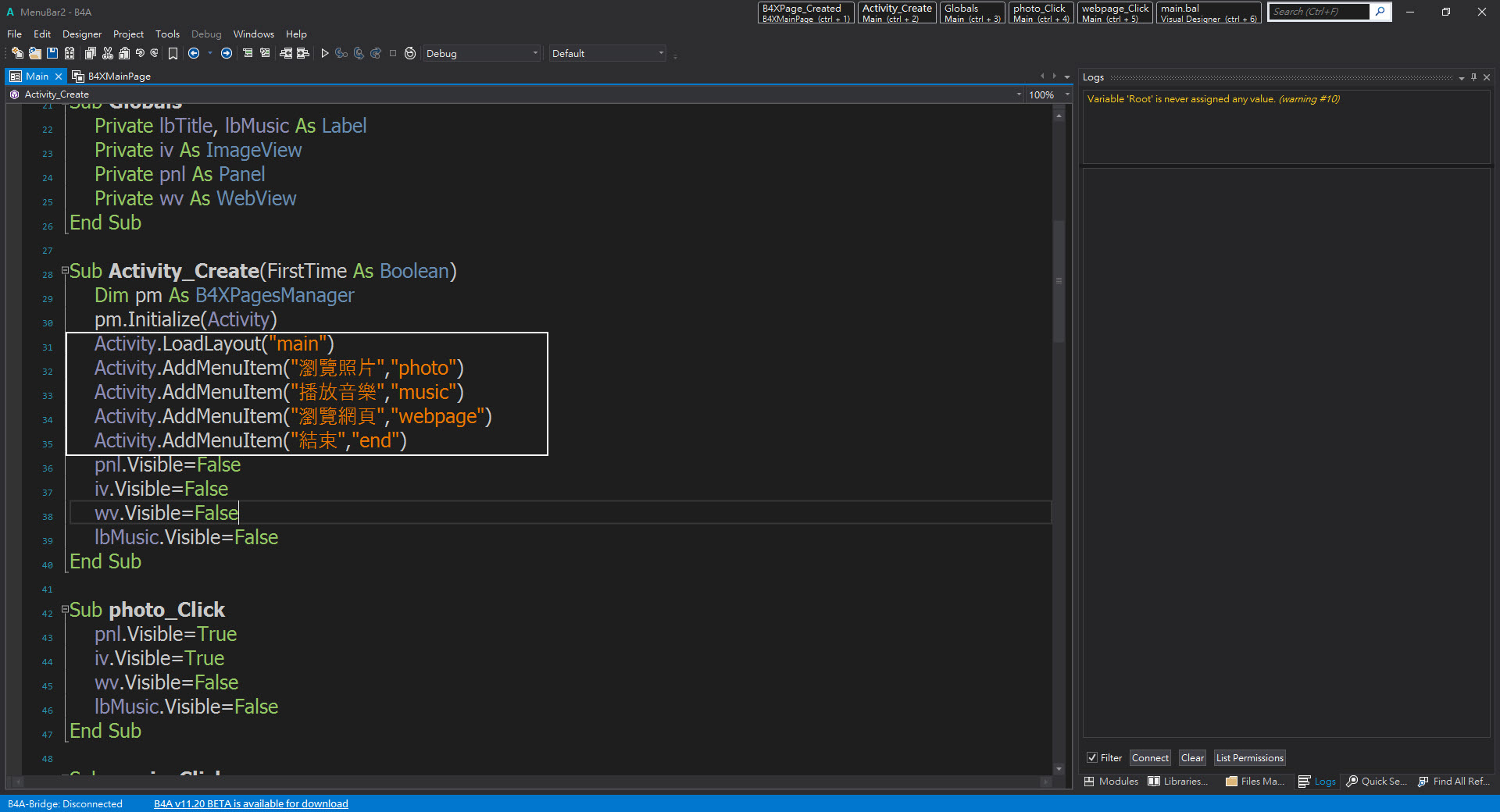Click the New file toolbar icon
The height and width of the screenshot is (812, 1500).
pyautogui.click(x=16, y=53)
